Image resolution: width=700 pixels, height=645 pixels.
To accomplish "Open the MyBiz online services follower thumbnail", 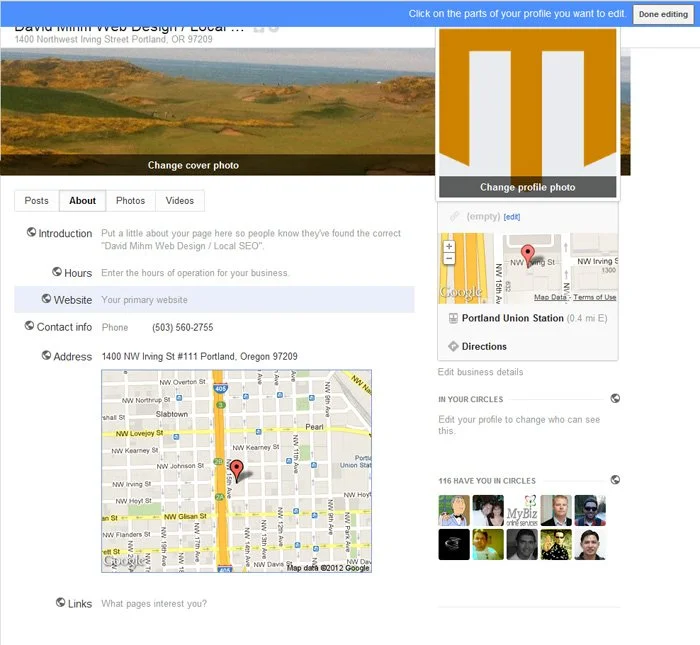I will click(522, 510).
